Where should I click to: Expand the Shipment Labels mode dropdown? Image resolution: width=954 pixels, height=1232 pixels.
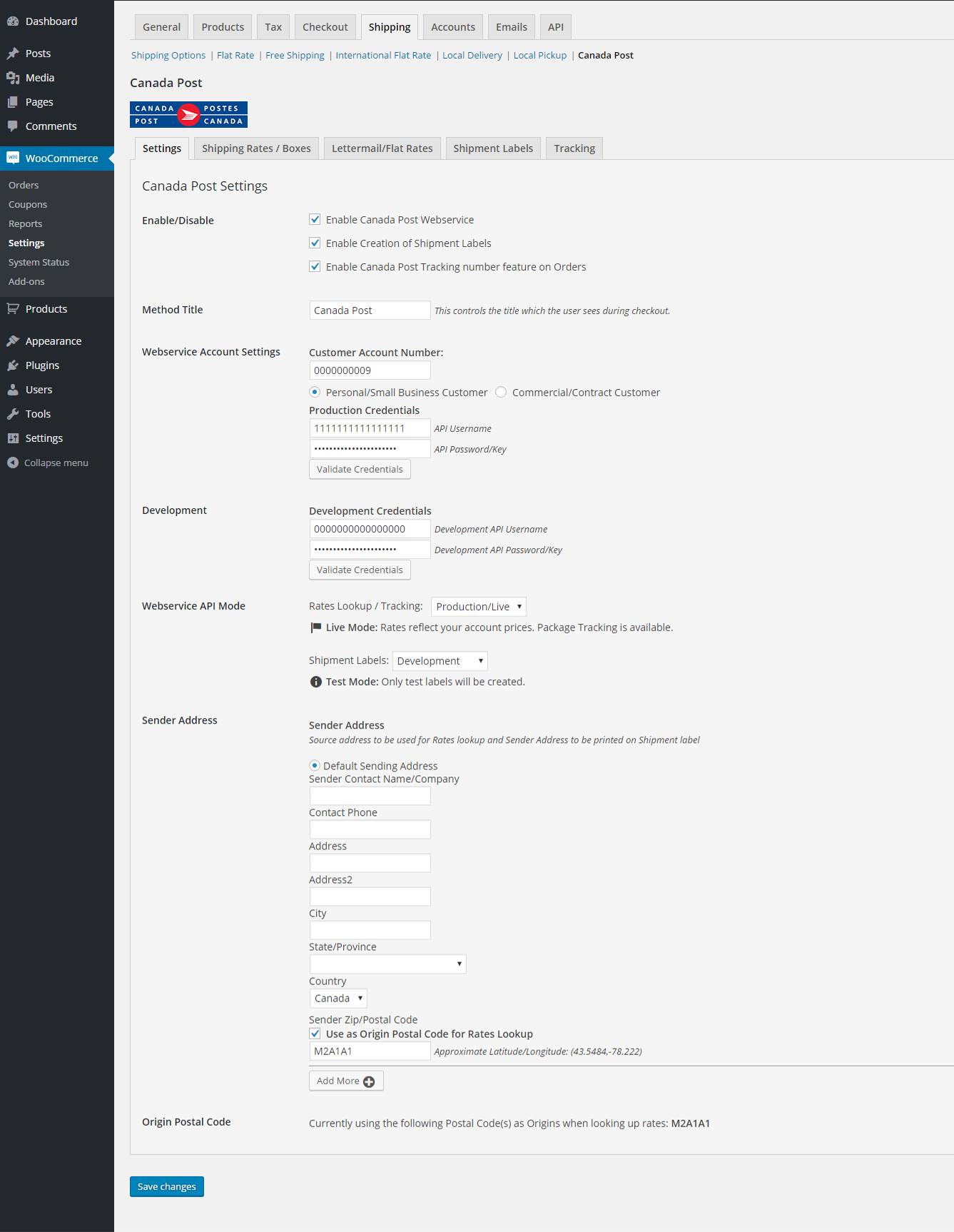440,661
